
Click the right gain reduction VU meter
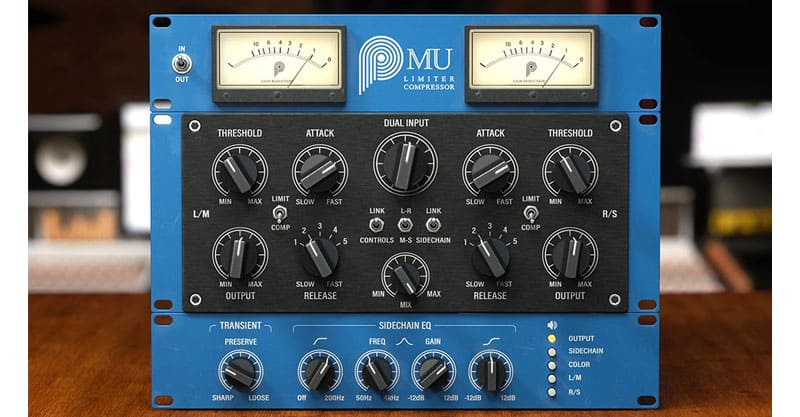click(x=532, y=64)
